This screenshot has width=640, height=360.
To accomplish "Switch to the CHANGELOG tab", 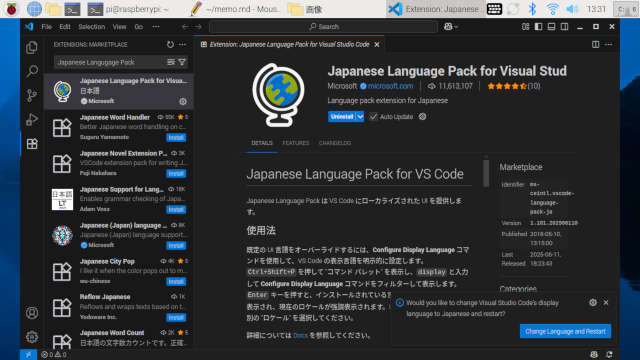I will (x=335, y=143).
